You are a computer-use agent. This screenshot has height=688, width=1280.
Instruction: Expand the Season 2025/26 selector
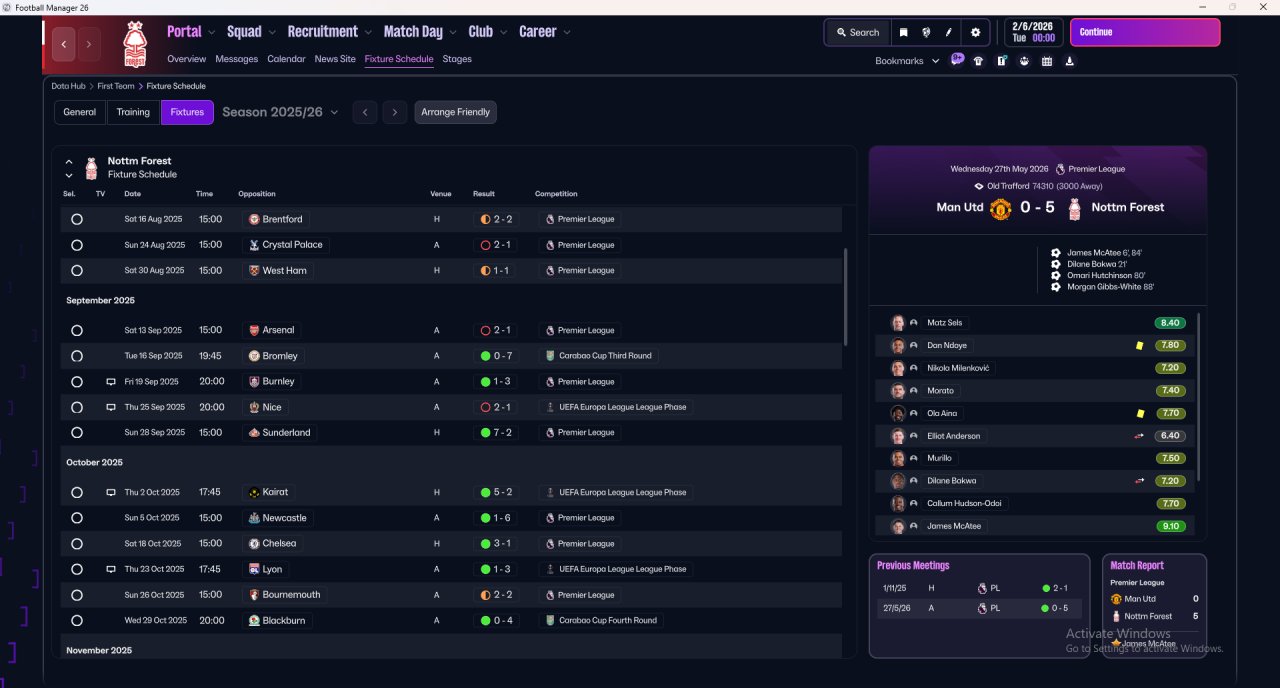click(x=280, y=112)
